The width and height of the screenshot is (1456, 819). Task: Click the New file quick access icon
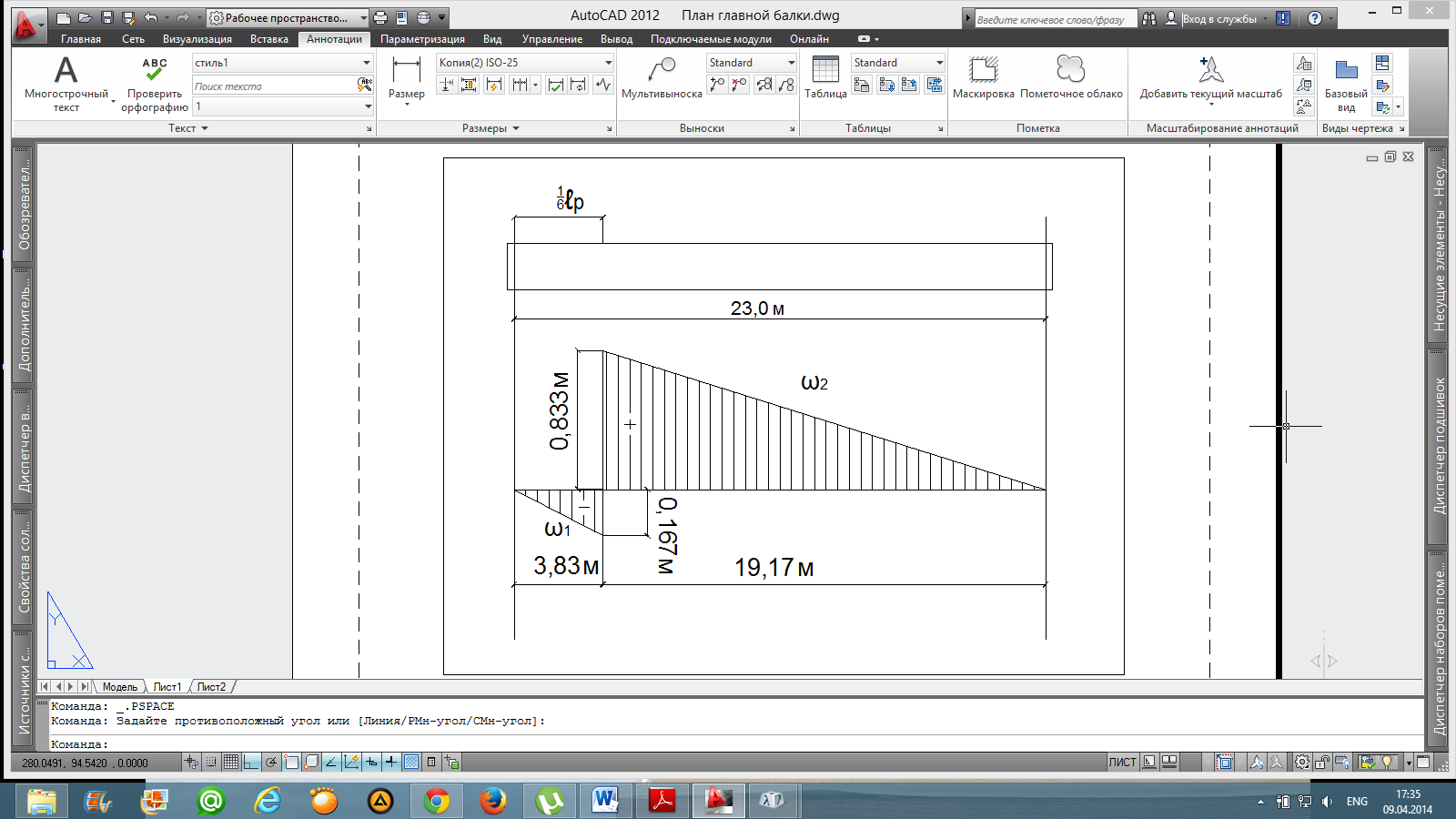click(x=63, y=17)
